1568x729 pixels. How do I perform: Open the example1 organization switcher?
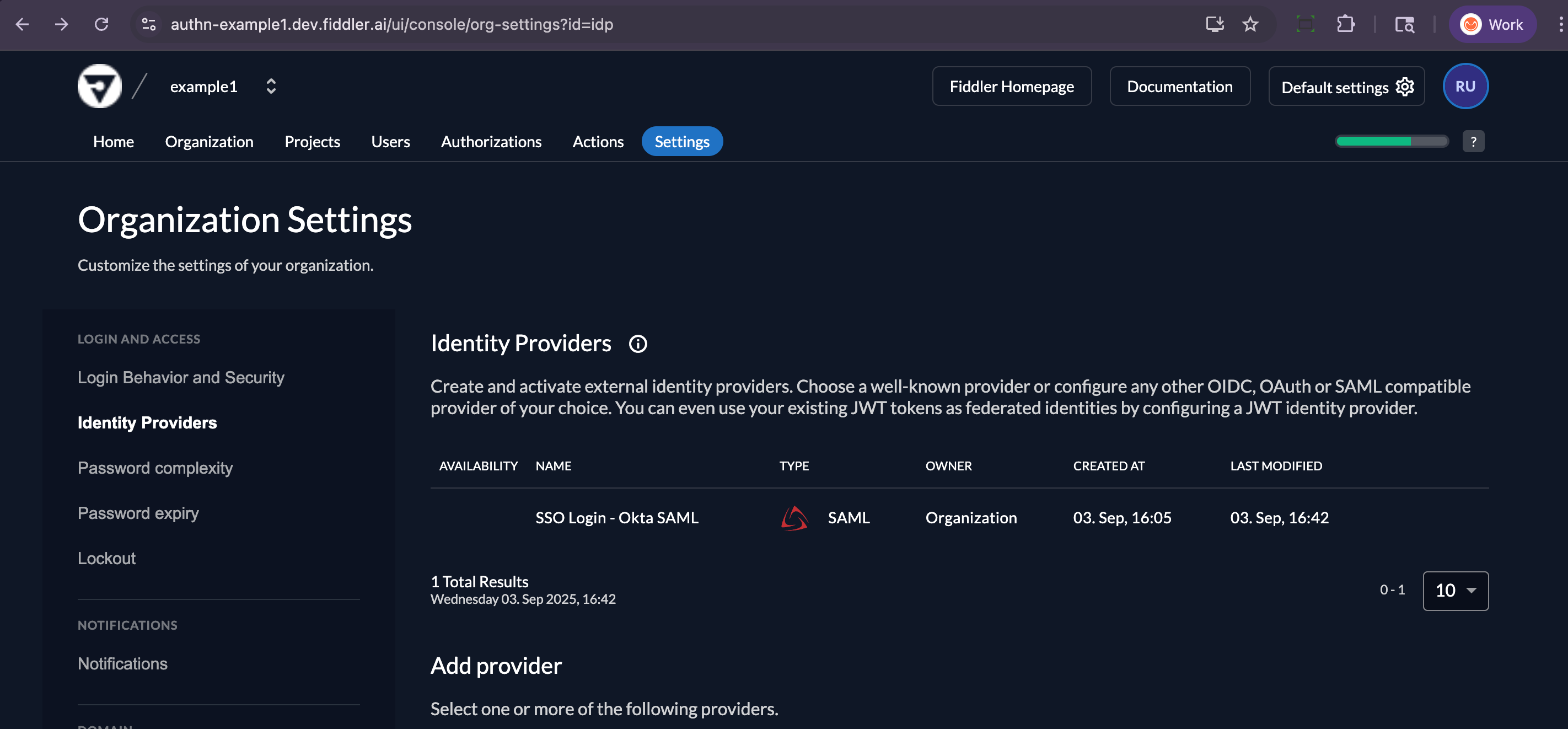click(x=271, y=86)
